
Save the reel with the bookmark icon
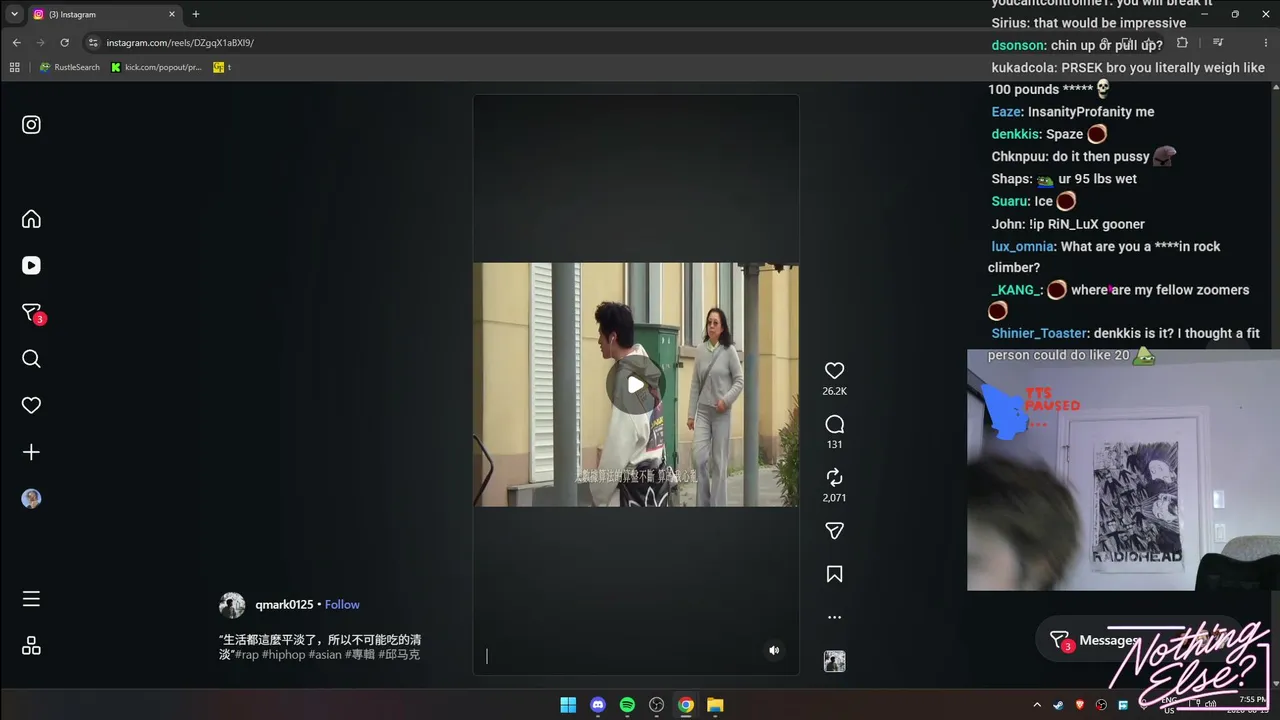[x=834, y=574]
